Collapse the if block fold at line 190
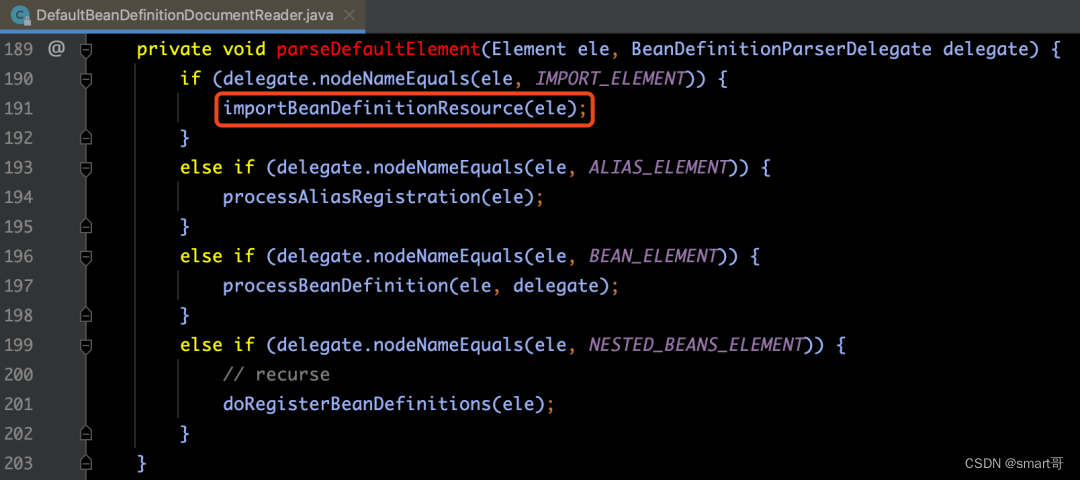 pos(86,80)
